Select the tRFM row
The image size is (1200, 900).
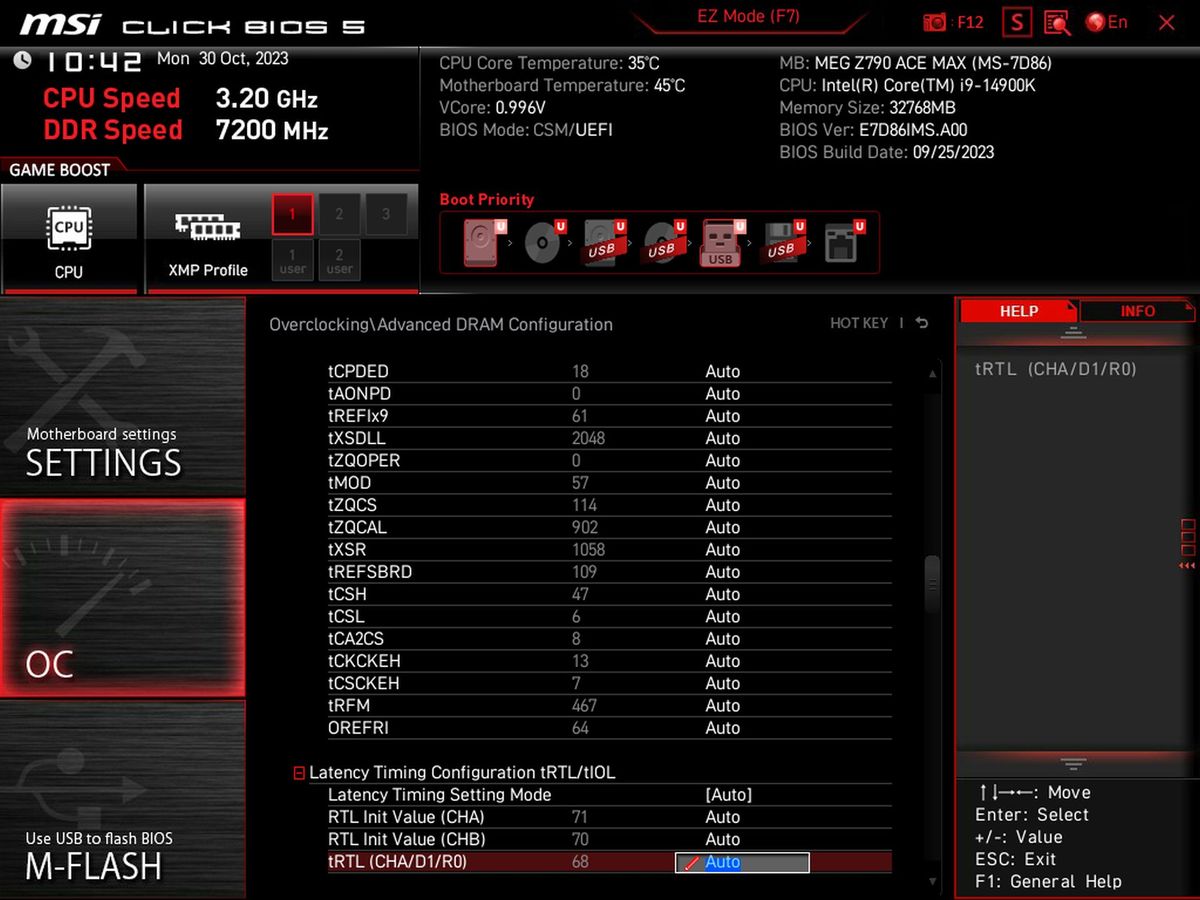point(610,706)
